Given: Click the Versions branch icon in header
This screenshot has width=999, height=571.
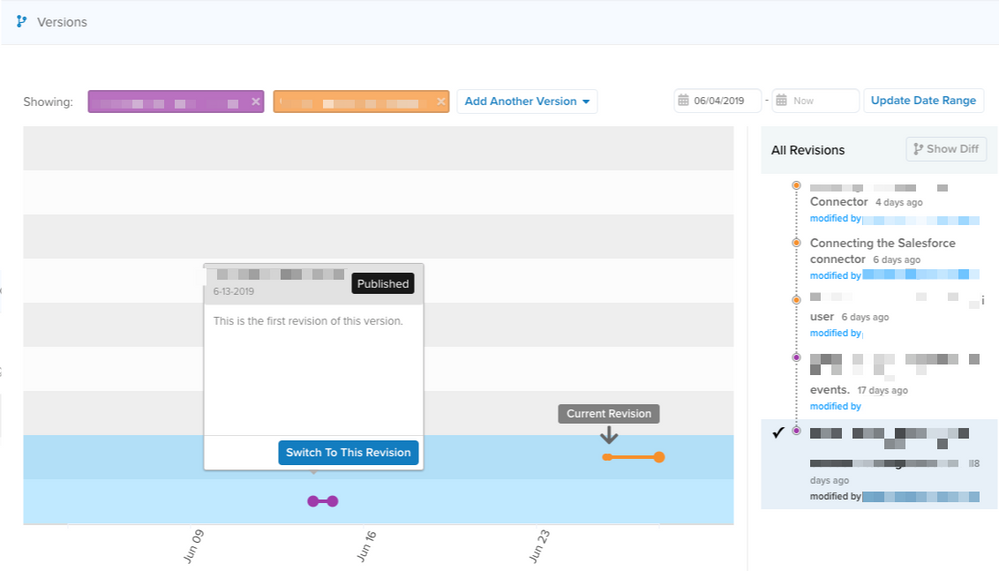Looking at the screenshot, I should point(22,21).
